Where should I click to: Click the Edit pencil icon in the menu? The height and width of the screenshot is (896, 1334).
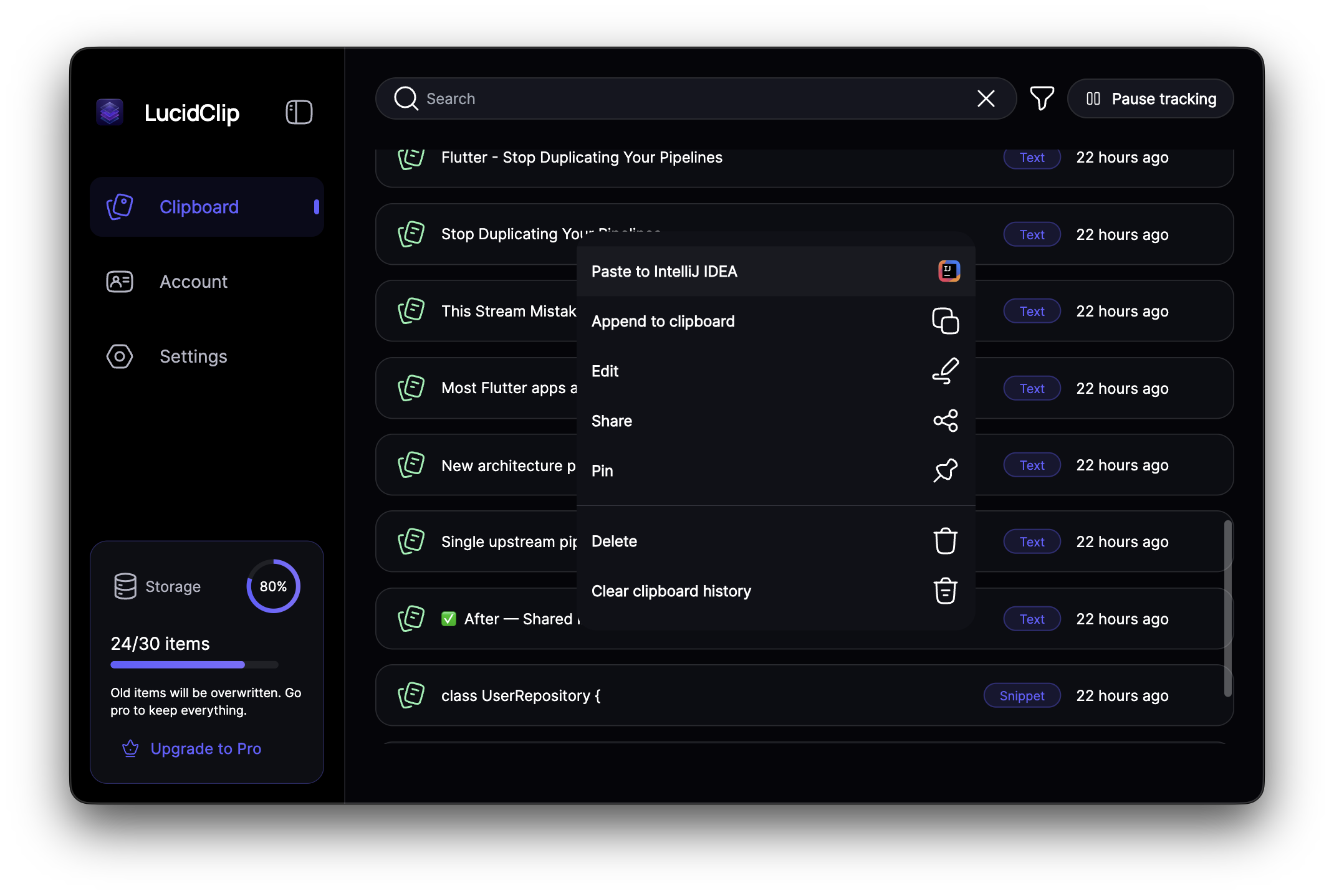[946, 369]
